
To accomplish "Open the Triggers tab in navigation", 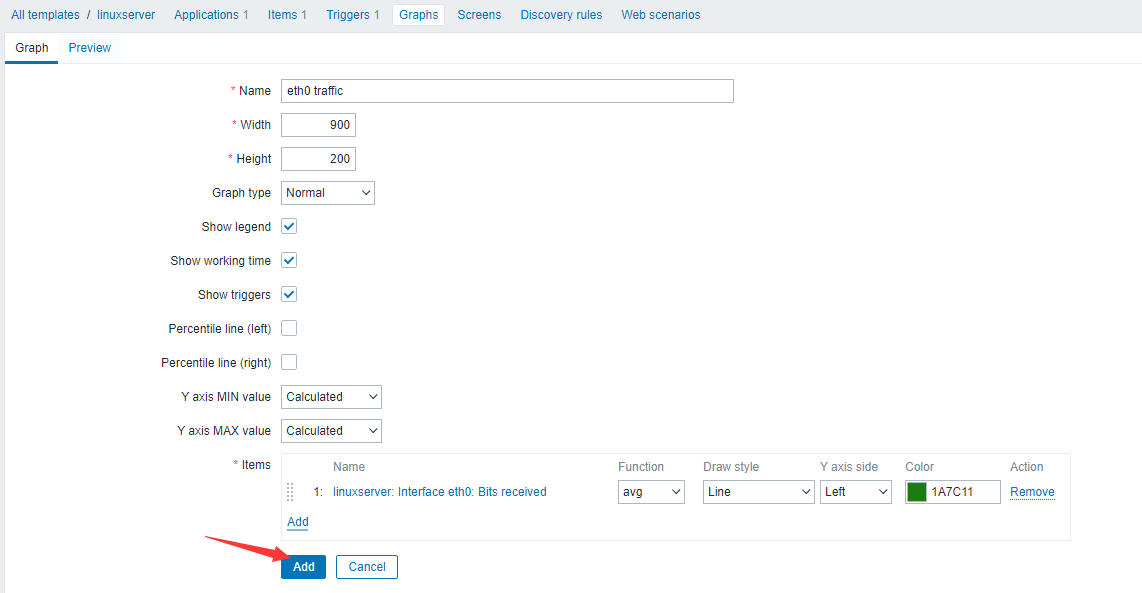I will click(352, 15).
